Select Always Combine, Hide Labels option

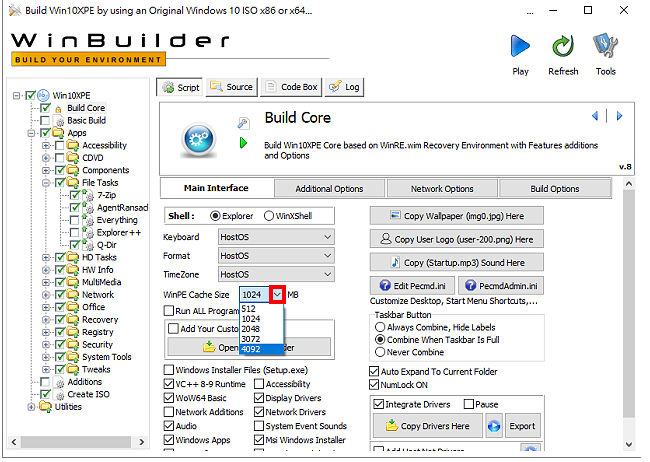click(x=380, y=327)
